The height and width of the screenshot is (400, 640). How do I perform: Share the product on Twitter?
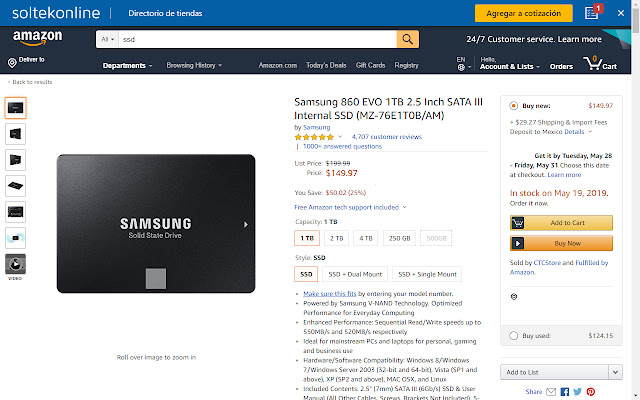[576, 391]
